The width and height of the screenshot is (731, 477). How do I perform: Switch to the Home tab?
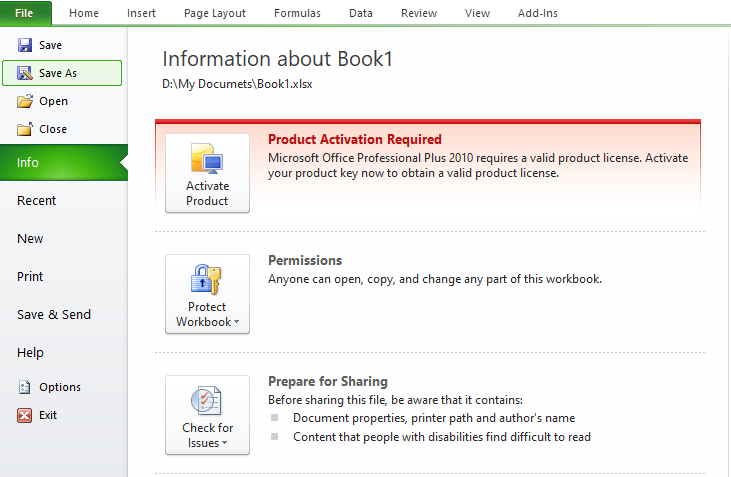click(x=84, y=13)
